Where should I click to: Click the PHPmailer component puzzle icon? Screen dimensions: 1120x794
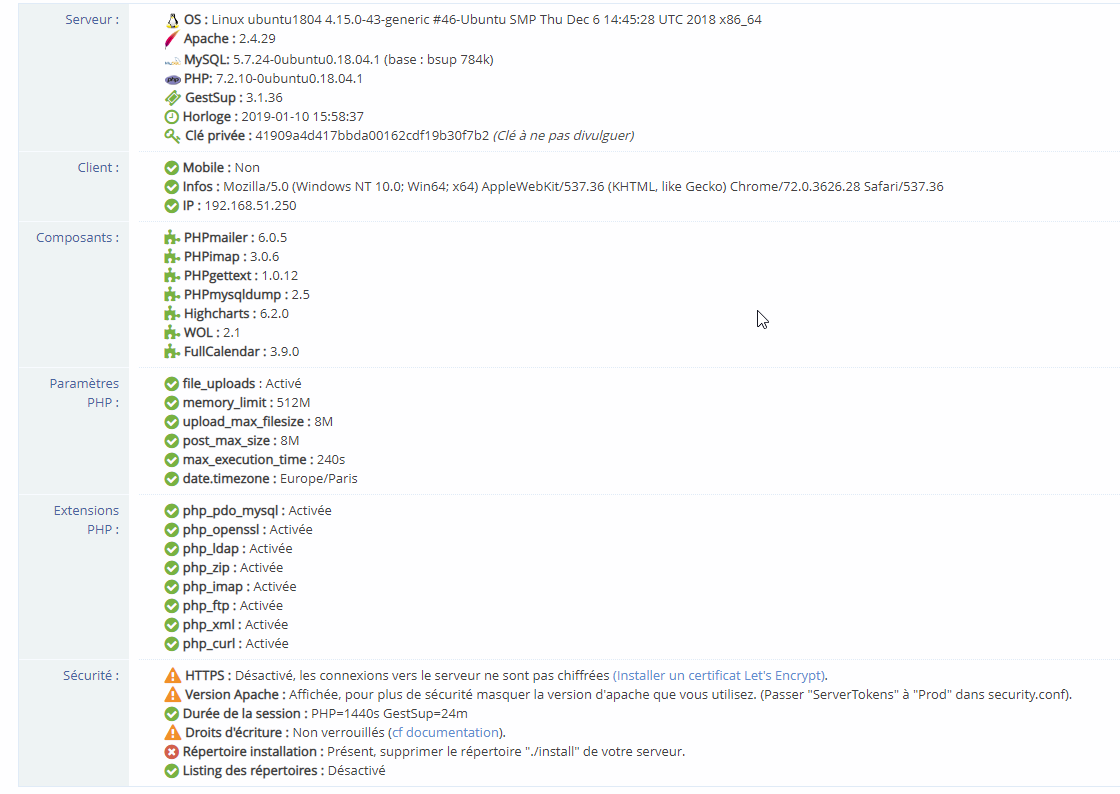click(x=170, y=237)
